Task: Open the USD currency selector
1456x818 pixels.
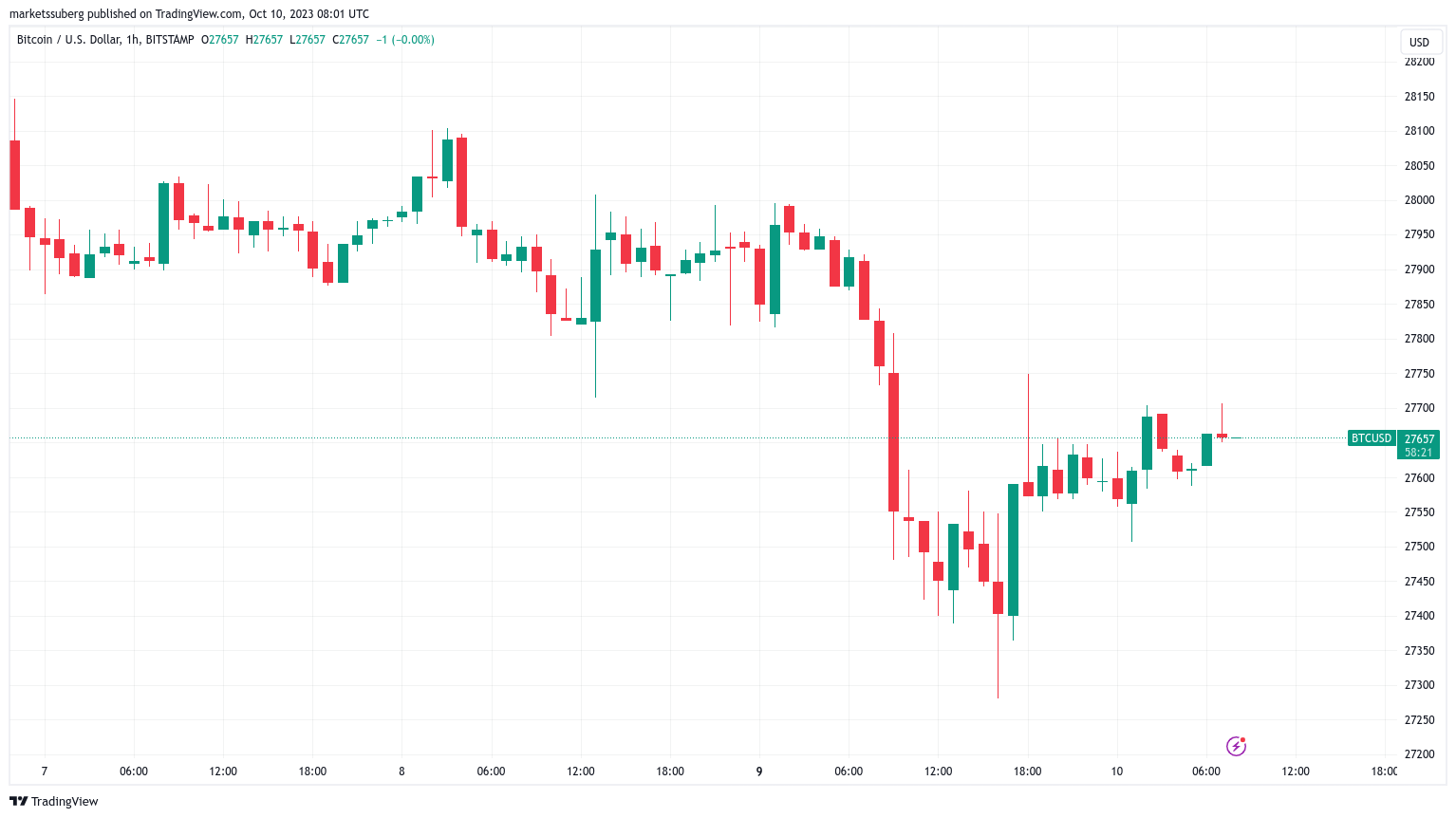Action: (x=1419, y=42)
